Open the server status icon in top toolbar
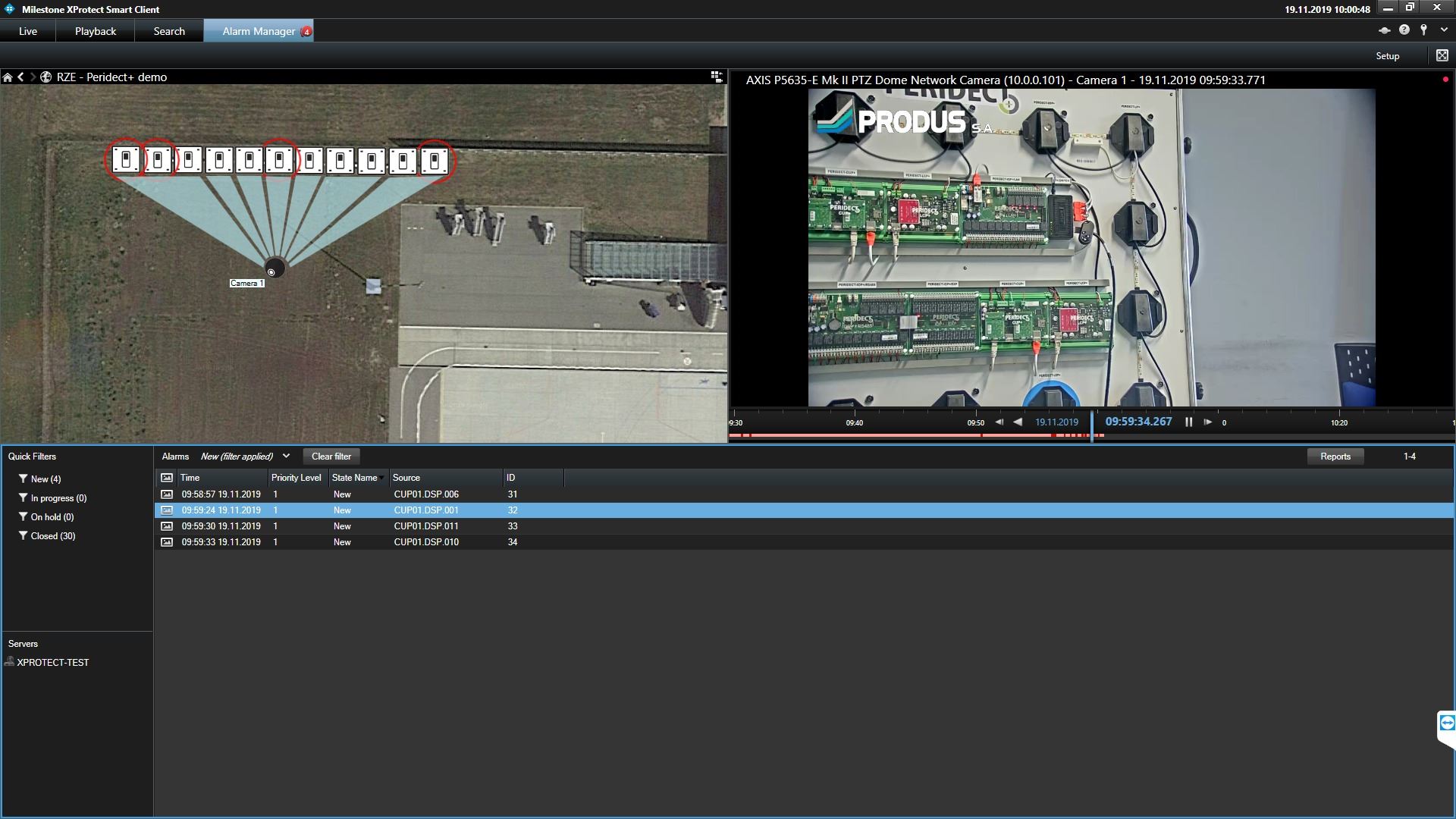 click(1384, 30)
